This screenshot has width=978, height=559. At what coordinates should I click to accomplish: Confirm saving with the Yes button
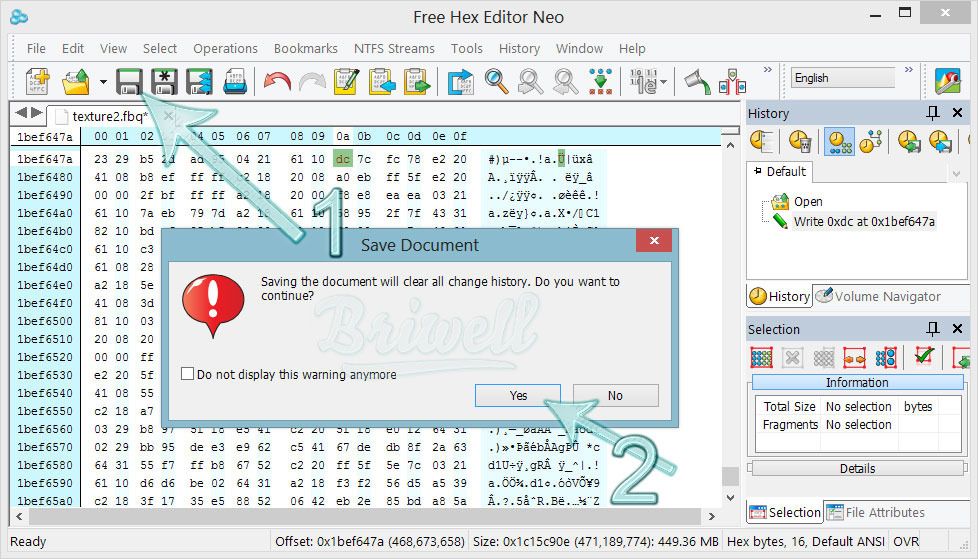[x=518, y=396]
